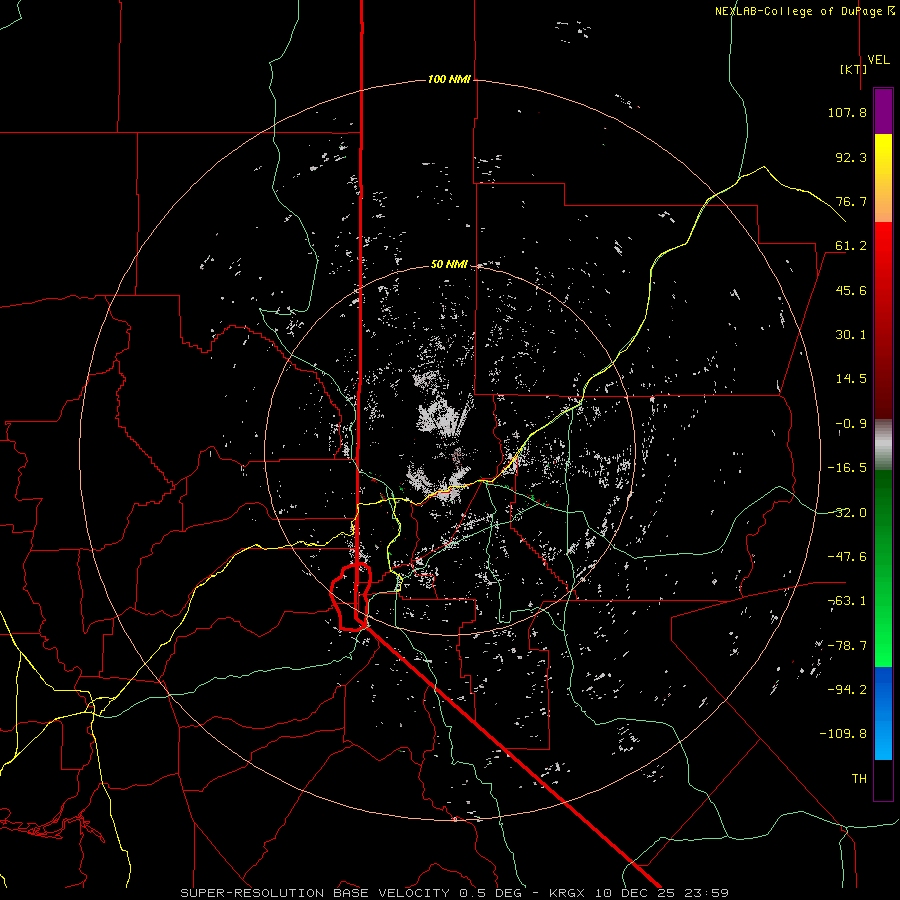Click the [KT] units label

pos(854,69)
